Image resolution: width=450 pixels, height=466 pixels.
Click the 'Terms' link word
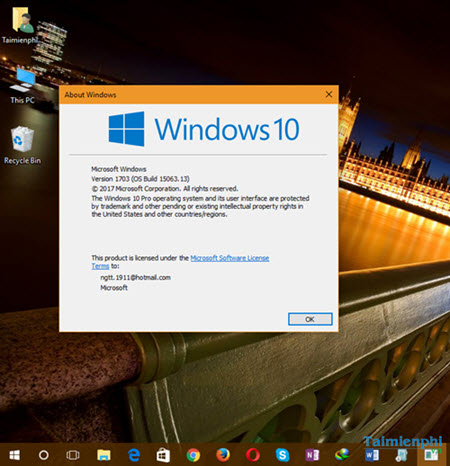100,266
